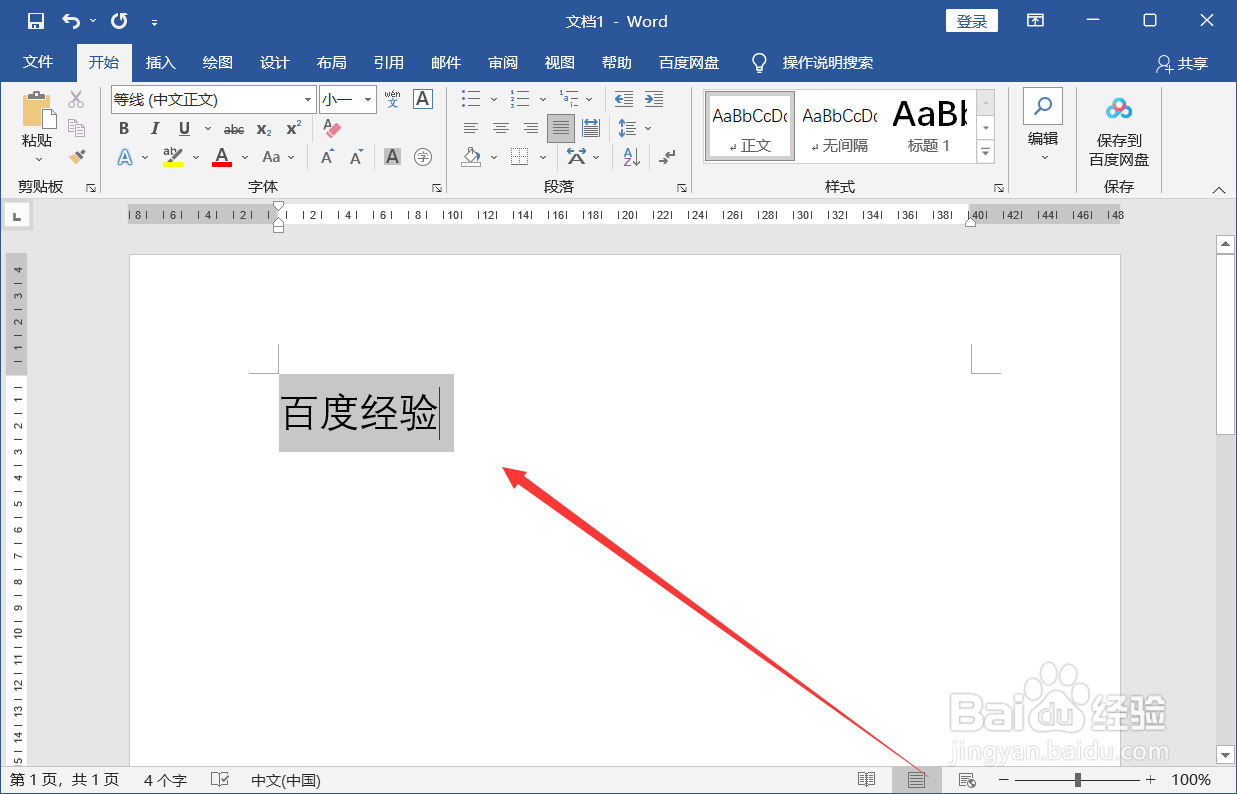Image resolution: width=1237 pixels, height=794 pixels.
Task: Sort the selected text A to Z
Action: pos(632,157)
